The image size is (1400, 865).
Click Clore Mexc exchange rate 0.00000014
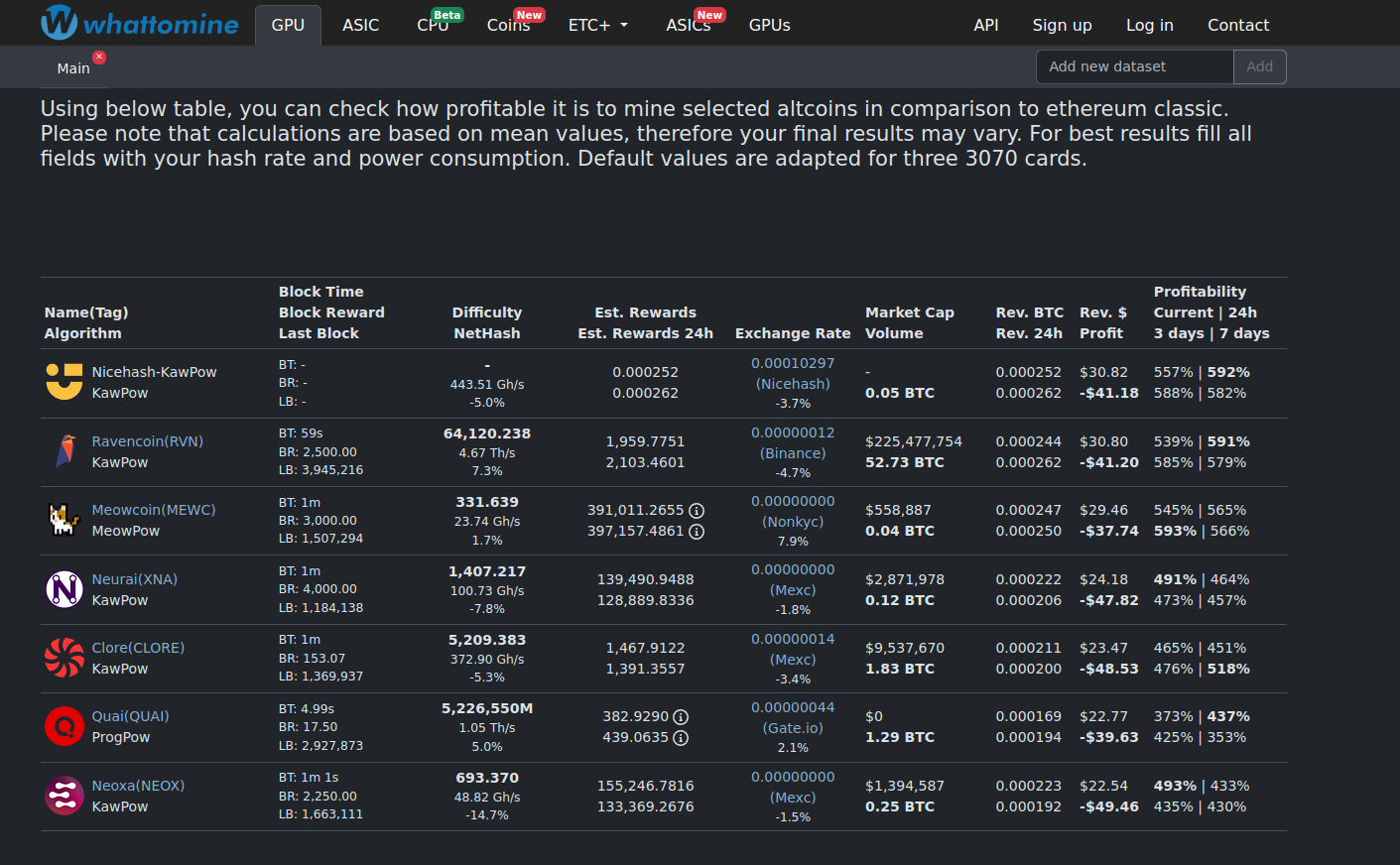coord(793,639)
